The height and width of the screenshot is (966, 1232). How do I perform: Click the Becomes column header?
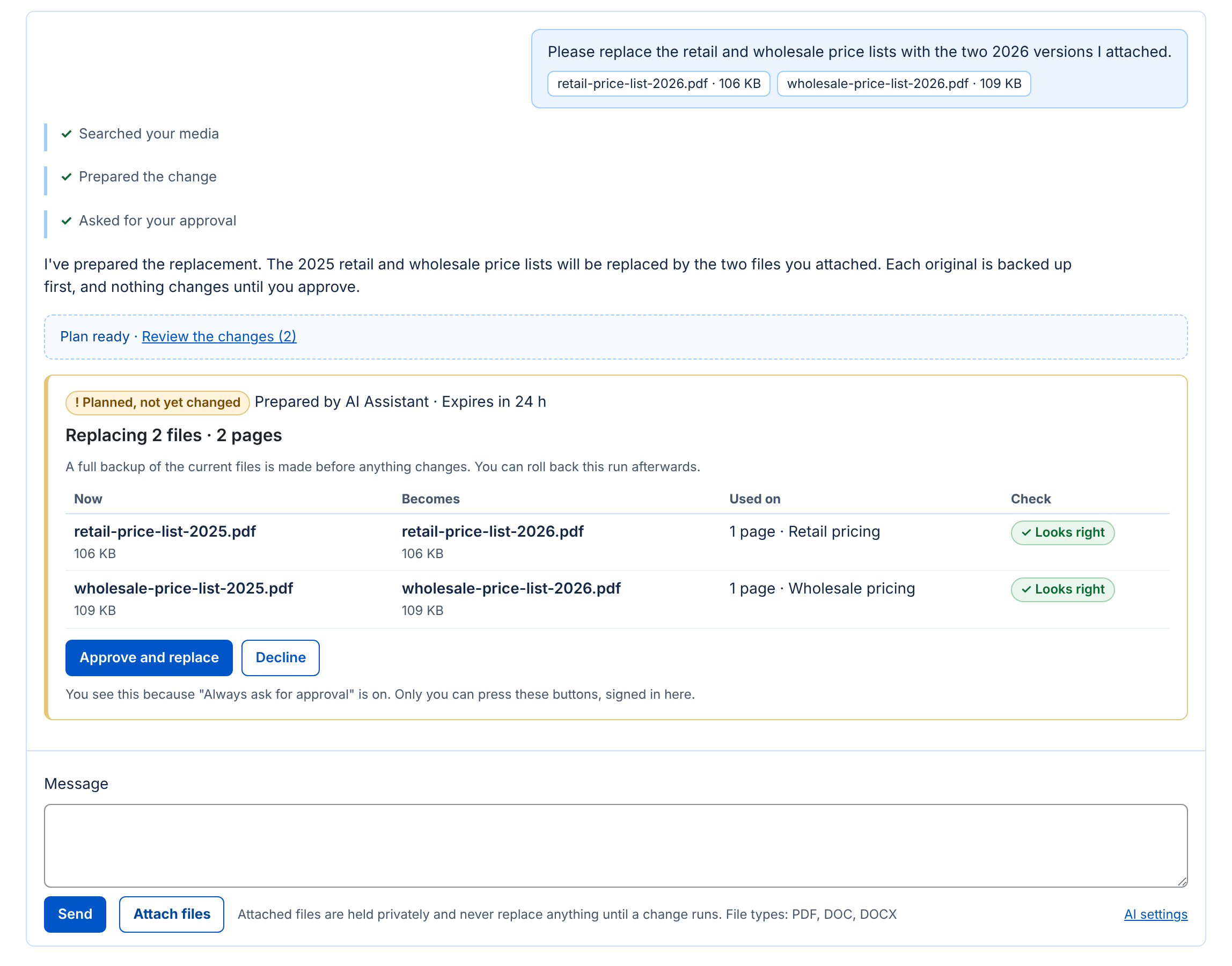pos(431,499)
